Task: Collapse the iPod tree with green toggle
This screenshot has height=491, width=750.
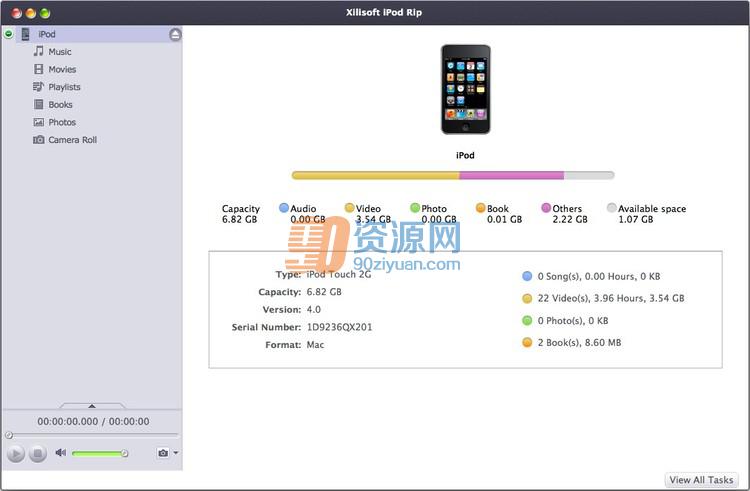Action: [9, 34]
